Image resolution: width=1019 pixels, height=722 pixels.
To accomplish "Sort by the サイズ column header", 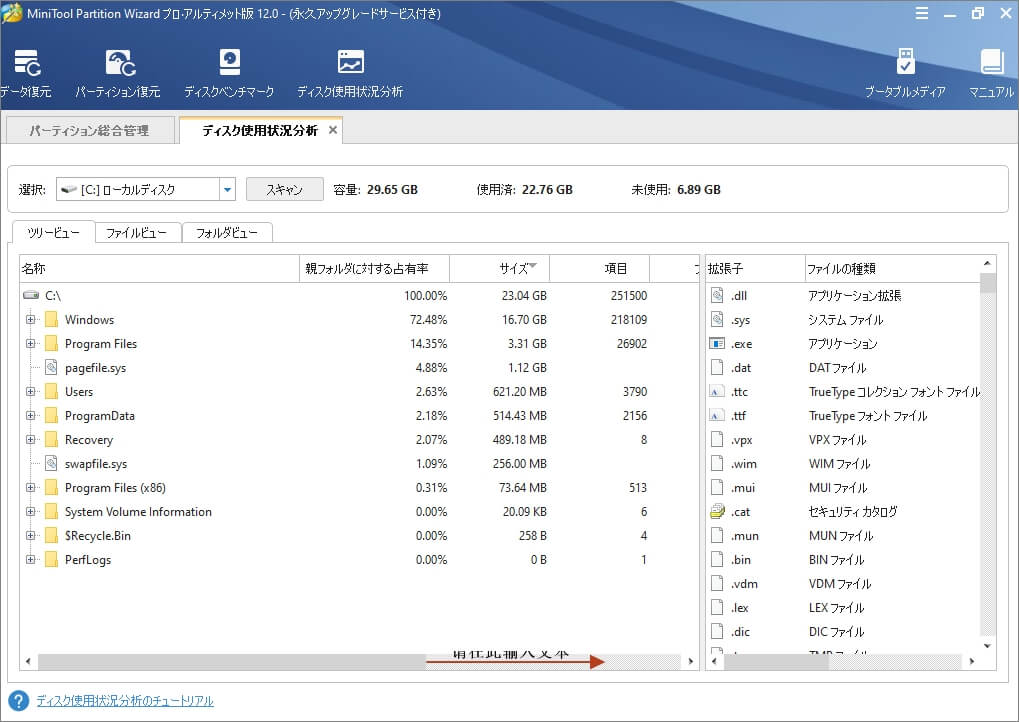I will pyautogui.click(x=499, y=268).
